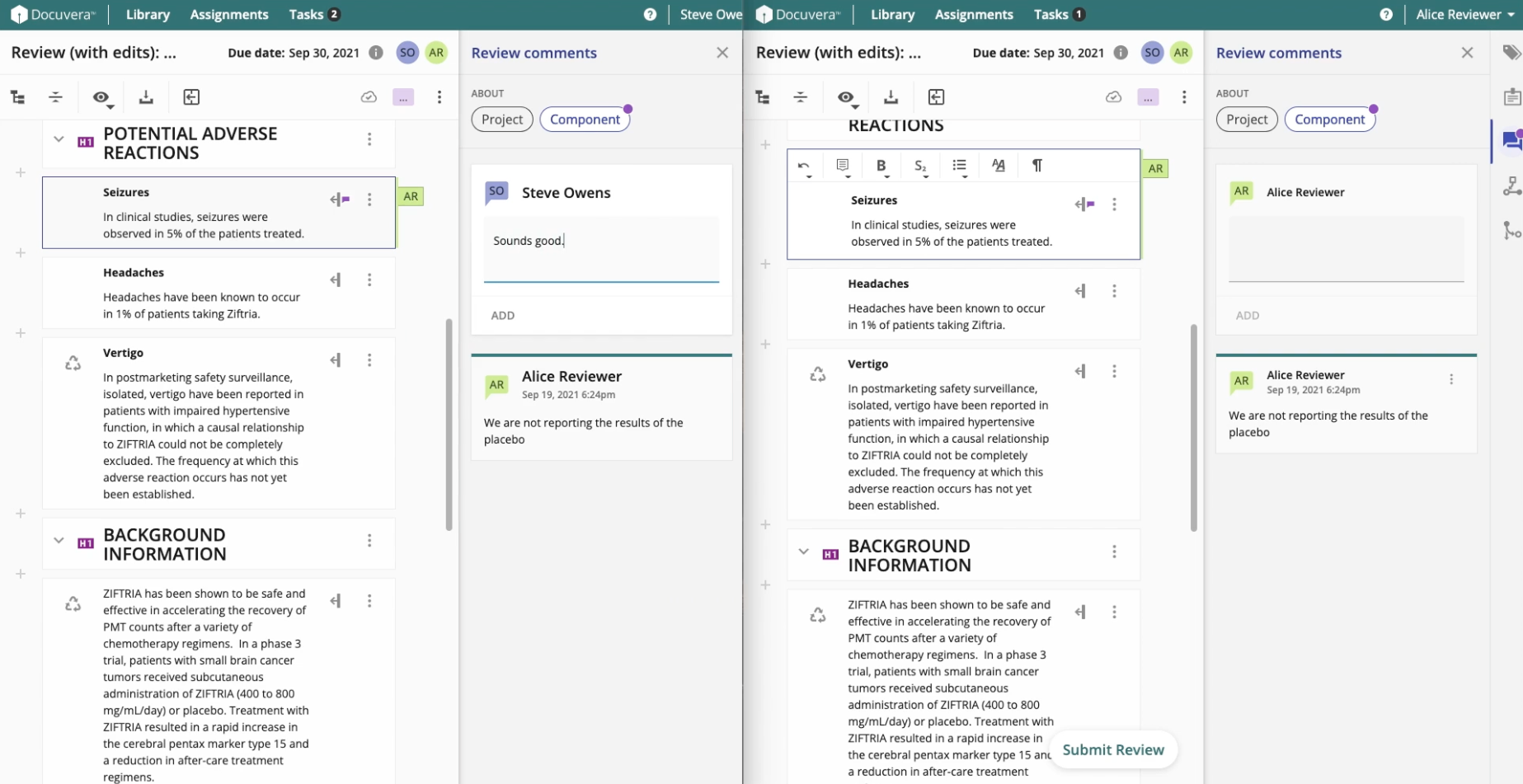Viewport: 1523px width, 784px height.
Task: Select Component filter in left window comments
Action: (x=585, y=120)
